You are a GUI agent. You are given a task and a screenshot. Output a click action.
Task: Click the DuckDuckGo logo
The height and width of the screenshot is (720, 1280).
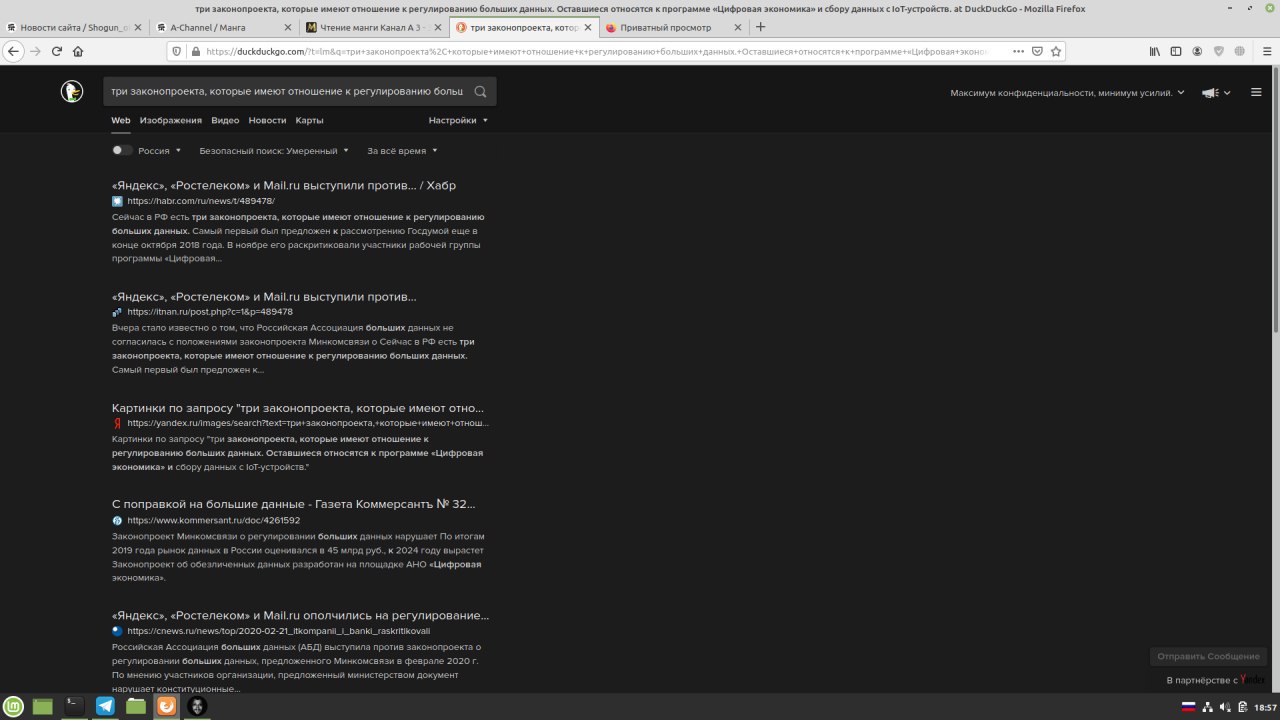click(71, 92)
